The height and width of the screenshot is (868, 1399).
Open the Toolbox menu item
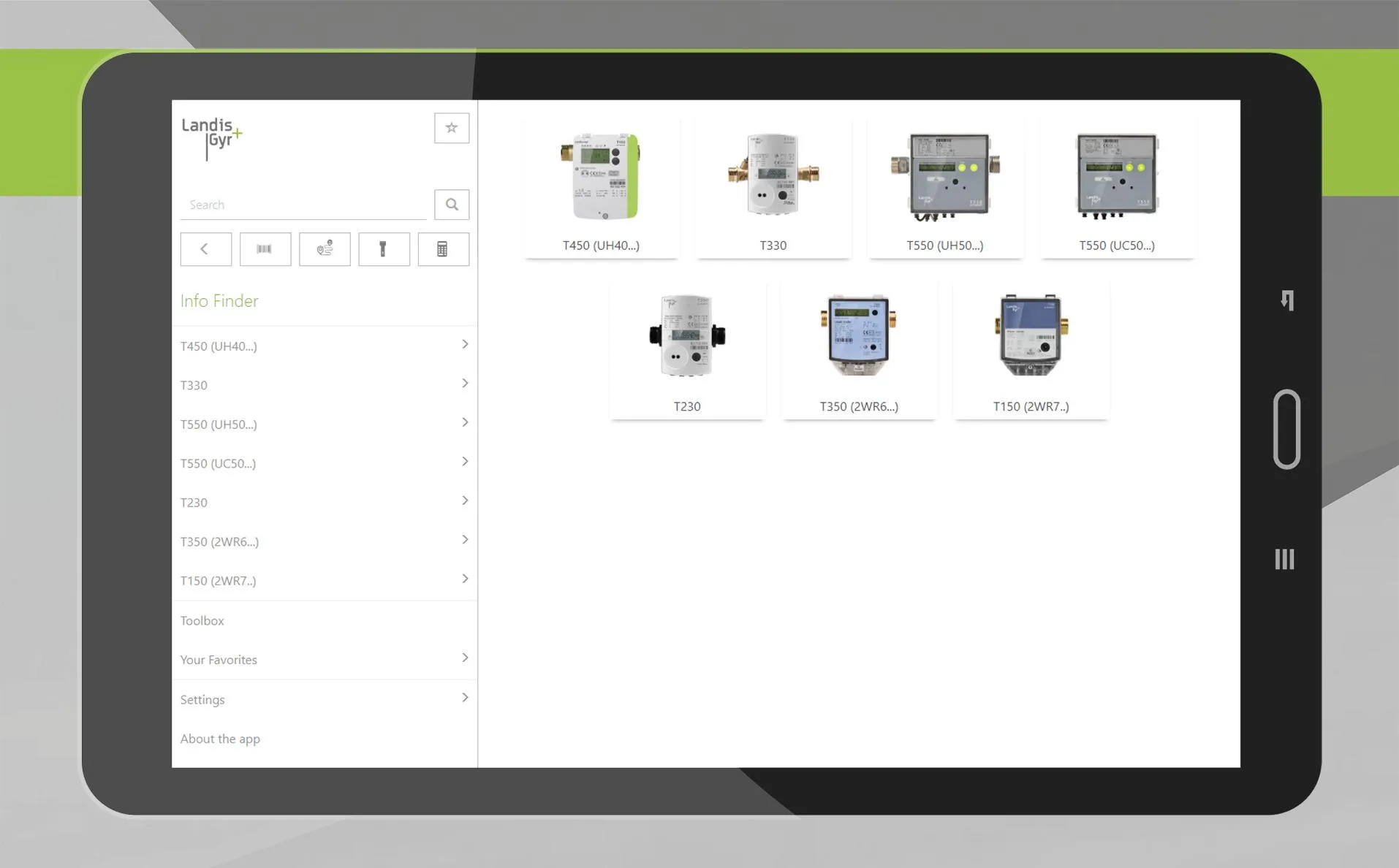point(325,620)
